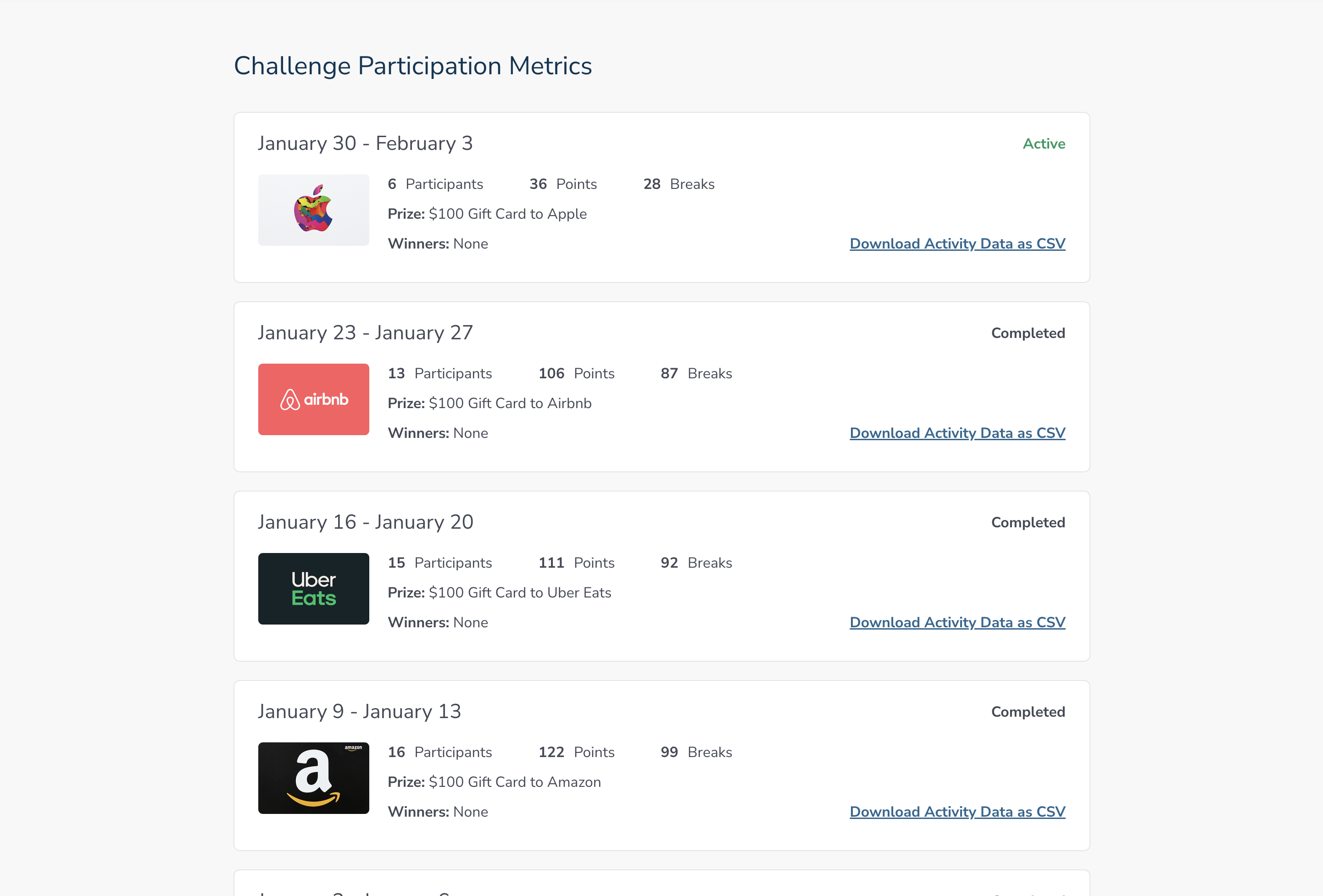Click the Amazon gift card image
This screenshot has width=1323, height=896.
(x=314, y=778)
